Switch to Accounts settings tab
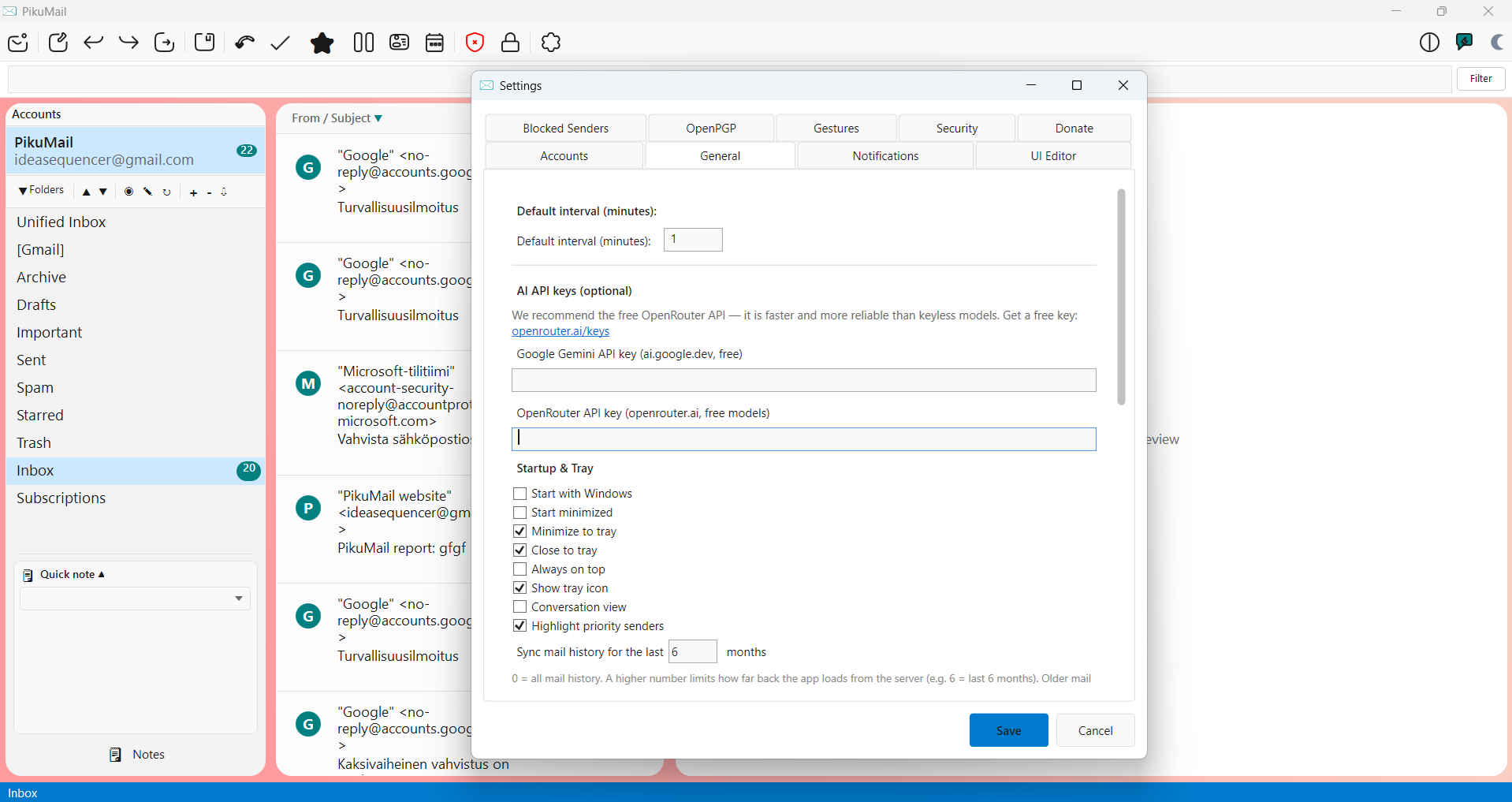This screenshot has height=802, width=1512. click(x=564, y=155)
